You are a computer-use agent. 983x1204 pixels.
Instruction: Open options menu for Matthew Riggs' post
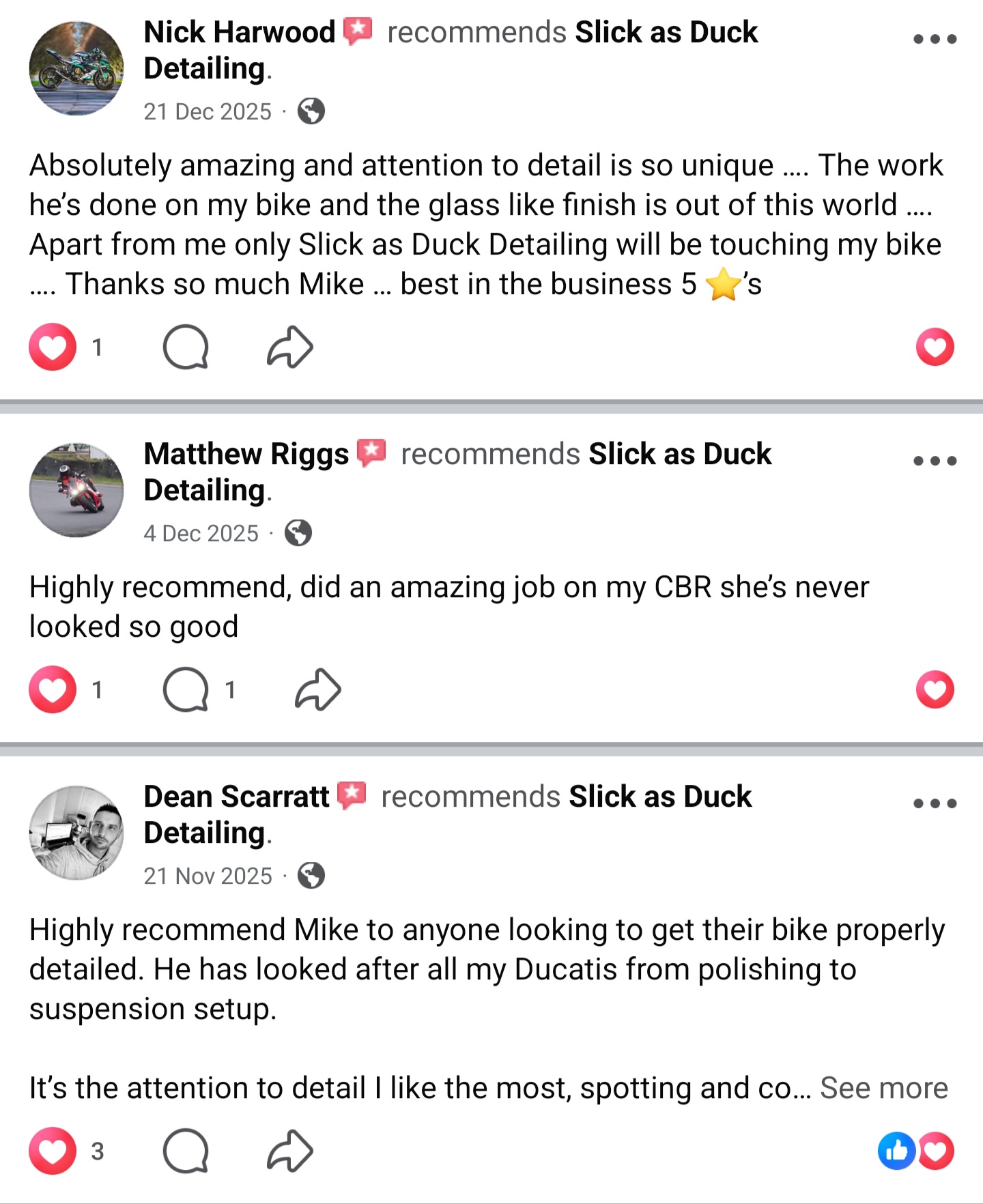(x=935, y=461)
